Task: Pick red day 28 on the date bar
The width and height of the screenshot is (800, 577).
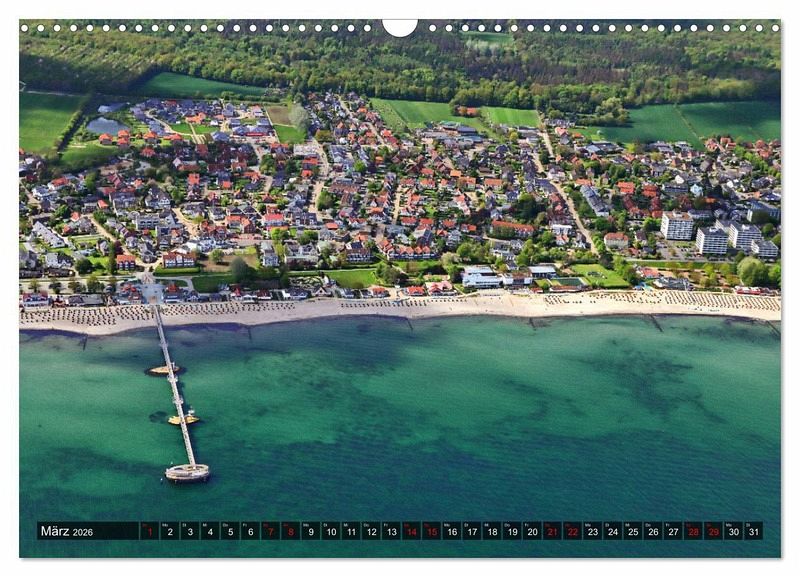Action: point(693,531)
